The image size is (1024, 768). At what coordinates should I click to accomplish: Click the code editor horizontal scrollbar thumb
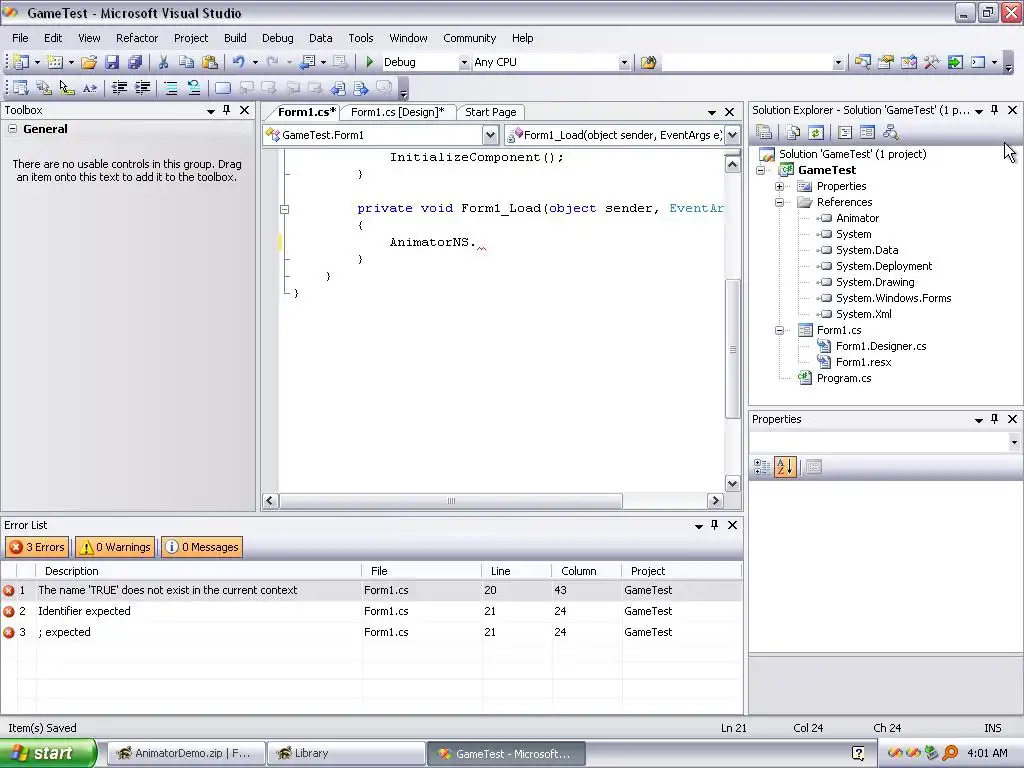tap(451, 501)
